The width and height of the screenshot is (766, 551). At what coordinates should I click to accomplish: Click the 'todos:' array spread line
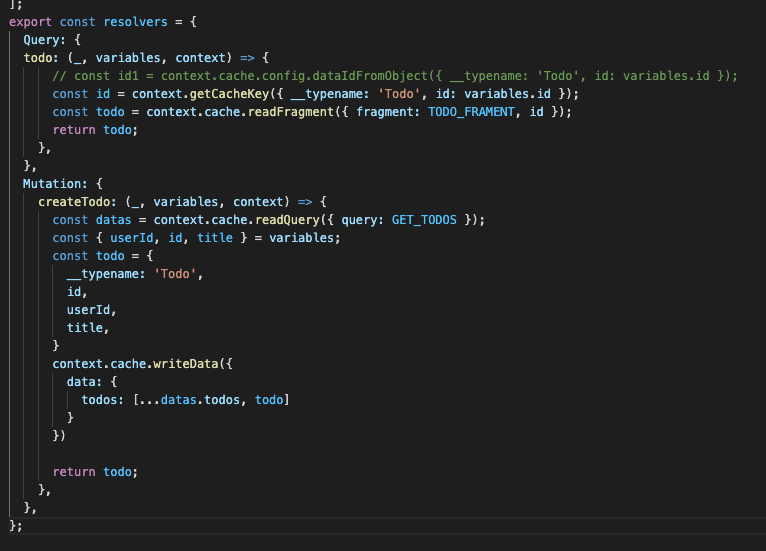(x=185, y=400)
